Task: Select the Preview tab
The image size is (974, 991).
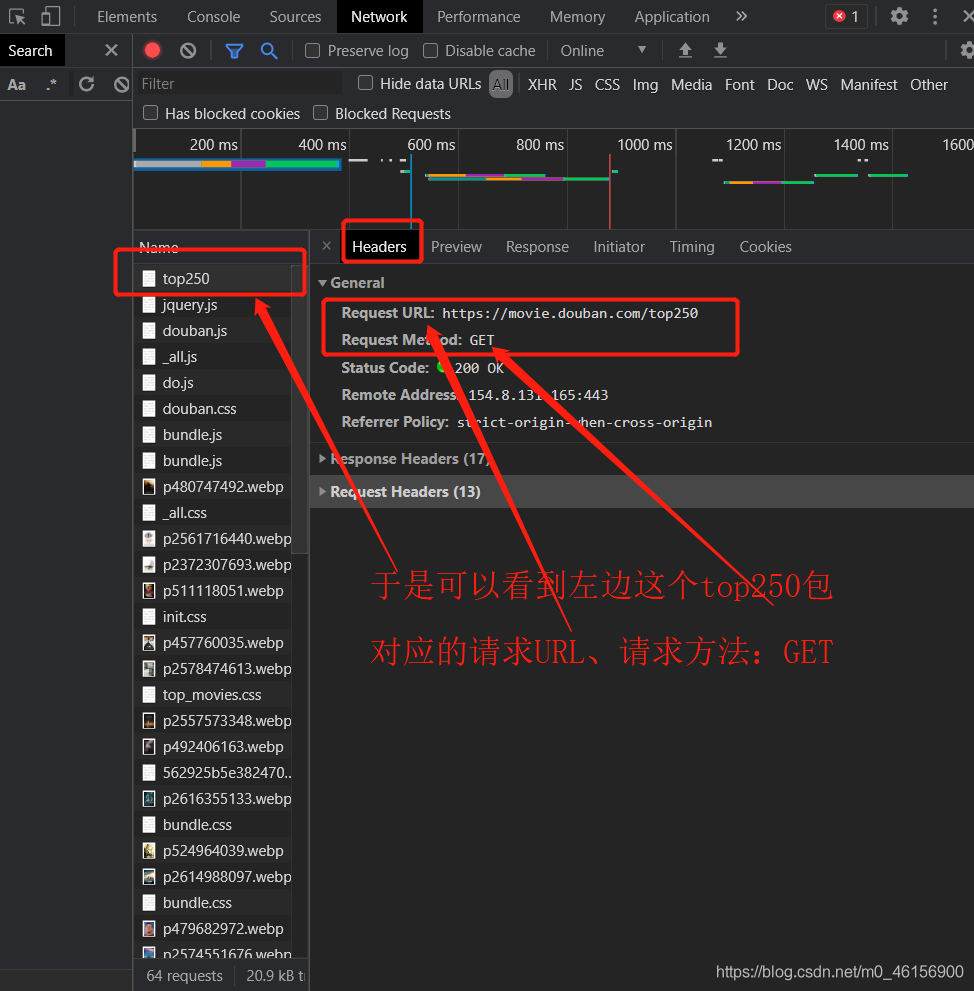Action: [456, 246]
